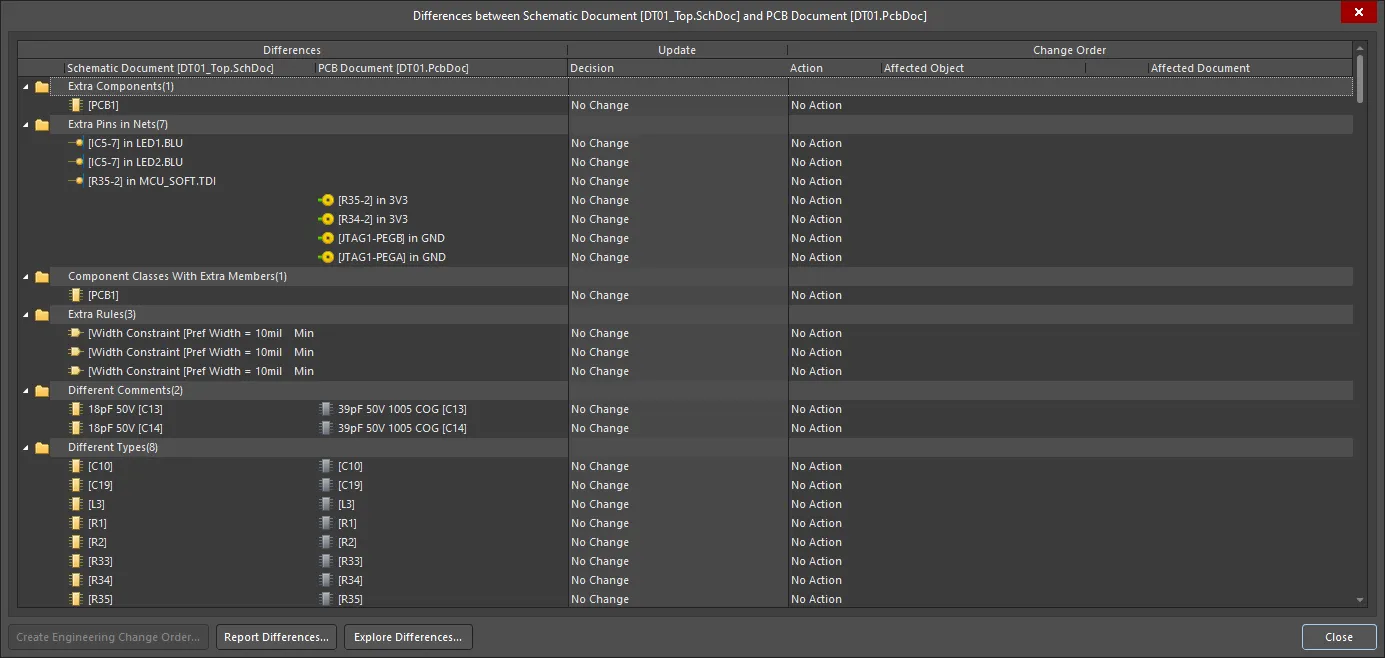Image resolution: width=1385 pixels, height=658 pixels.
Task: Click Report Differences button
Action: 276,637
